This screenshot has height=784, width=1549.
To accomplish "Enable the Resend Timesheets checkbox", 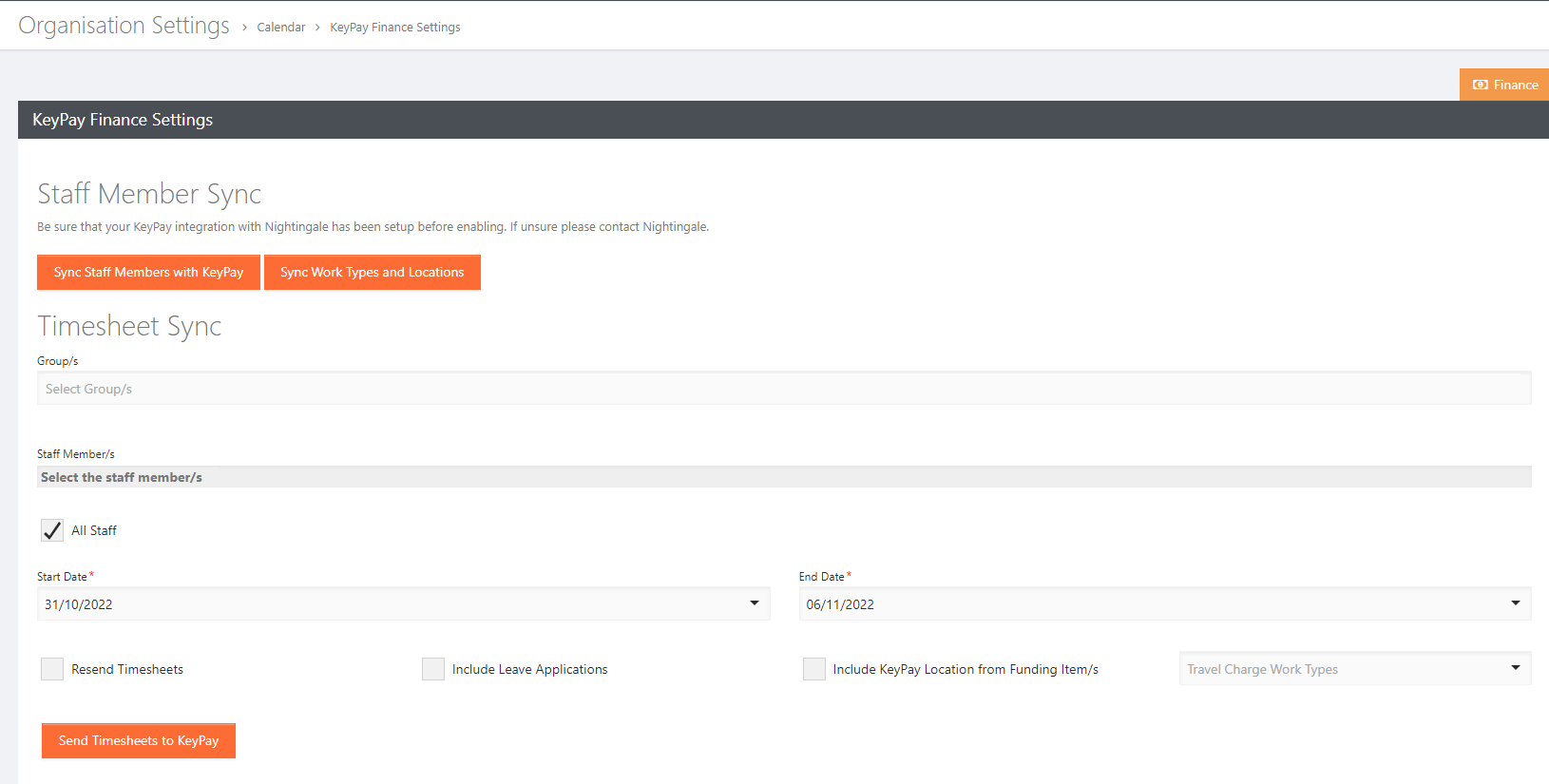I will pyautogui.click(x=52, y=669).
